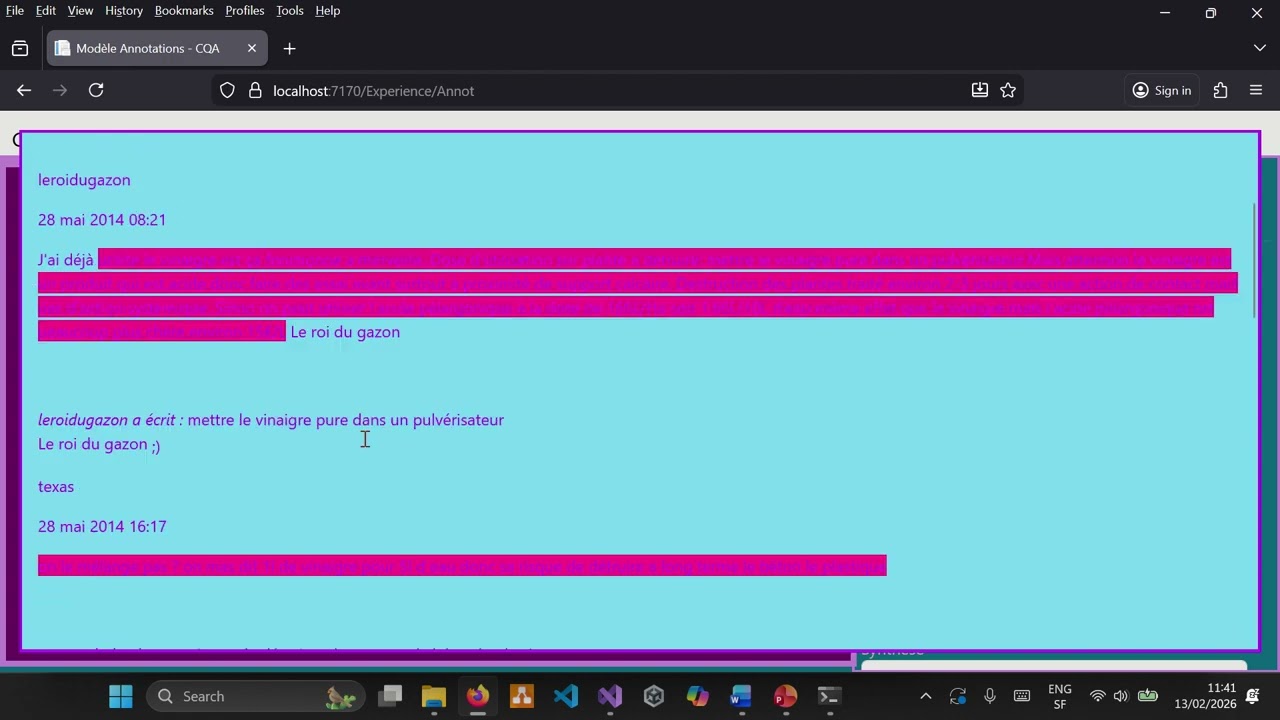Open the Firefox hamburger application menu
Viewport: 1280px width, 720px height.
point(1256,90)
